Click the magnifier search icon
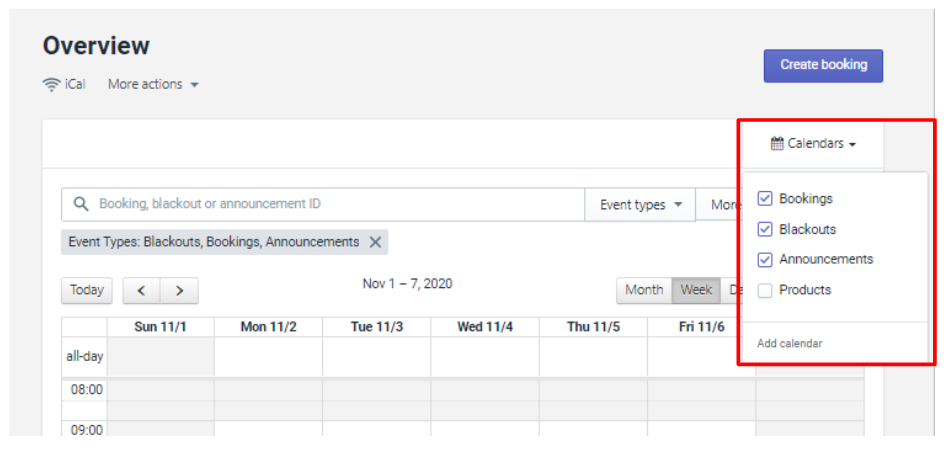The height and width of the screenshot is (449, 948). click(x=81, y=204)
